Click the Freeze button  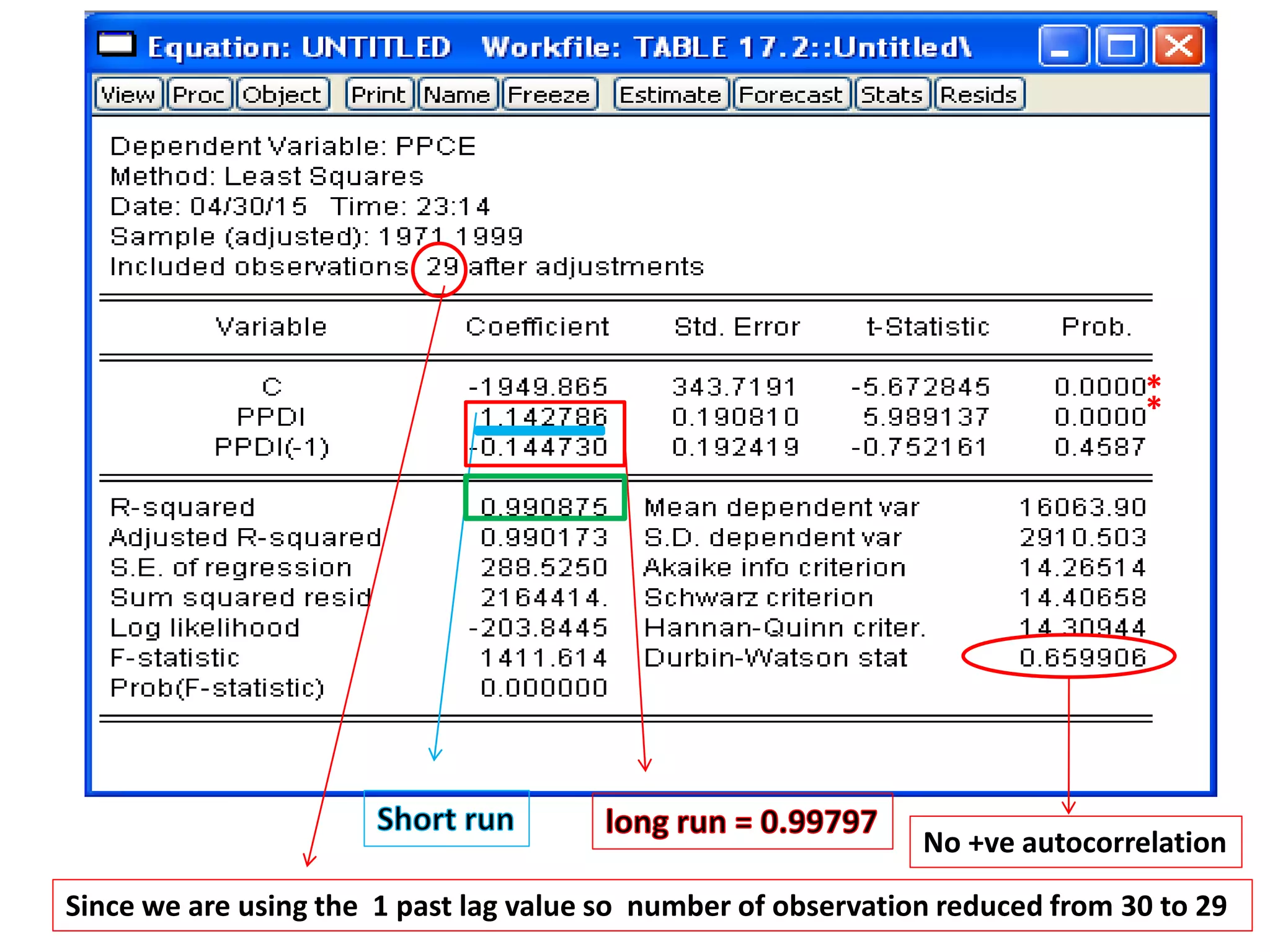point(549,95)
